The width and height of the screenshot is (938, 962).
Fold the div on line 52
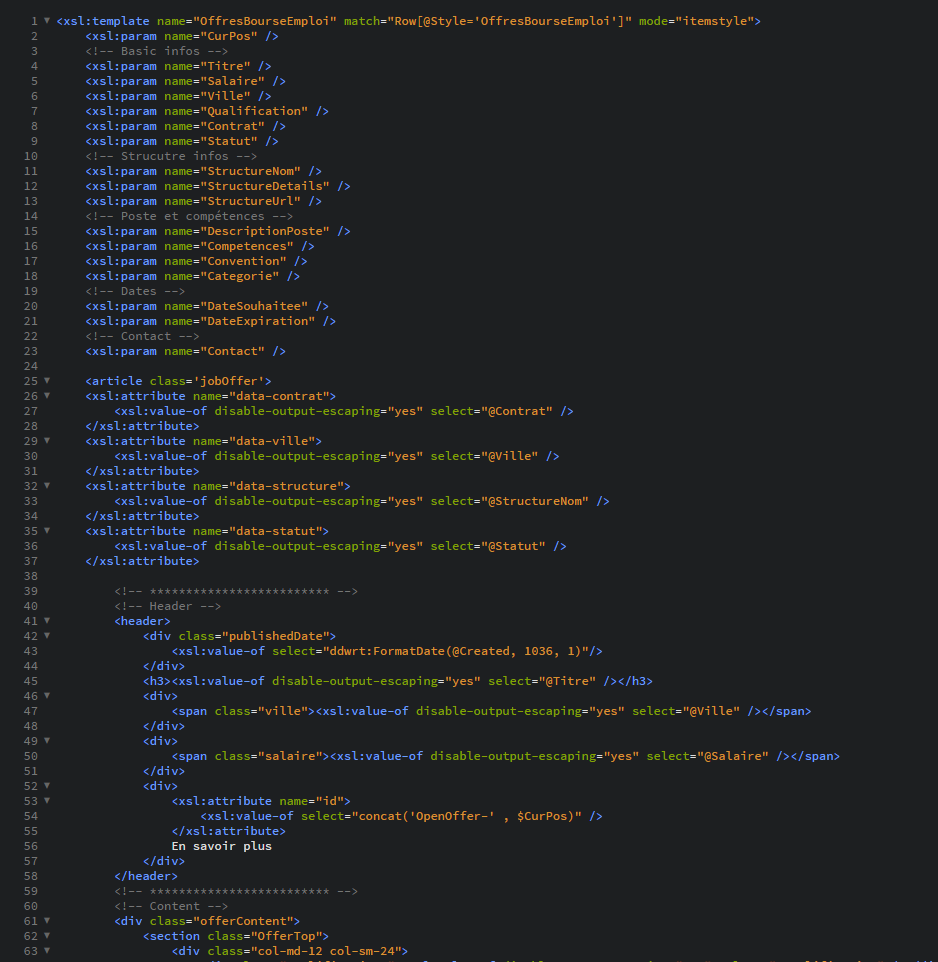[x=47, y=786]
